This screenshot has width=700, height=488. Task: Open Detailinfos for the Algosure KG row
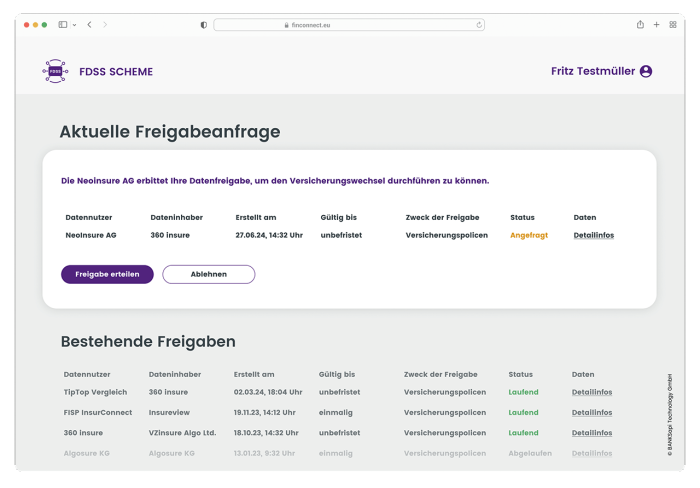point(592,453)
